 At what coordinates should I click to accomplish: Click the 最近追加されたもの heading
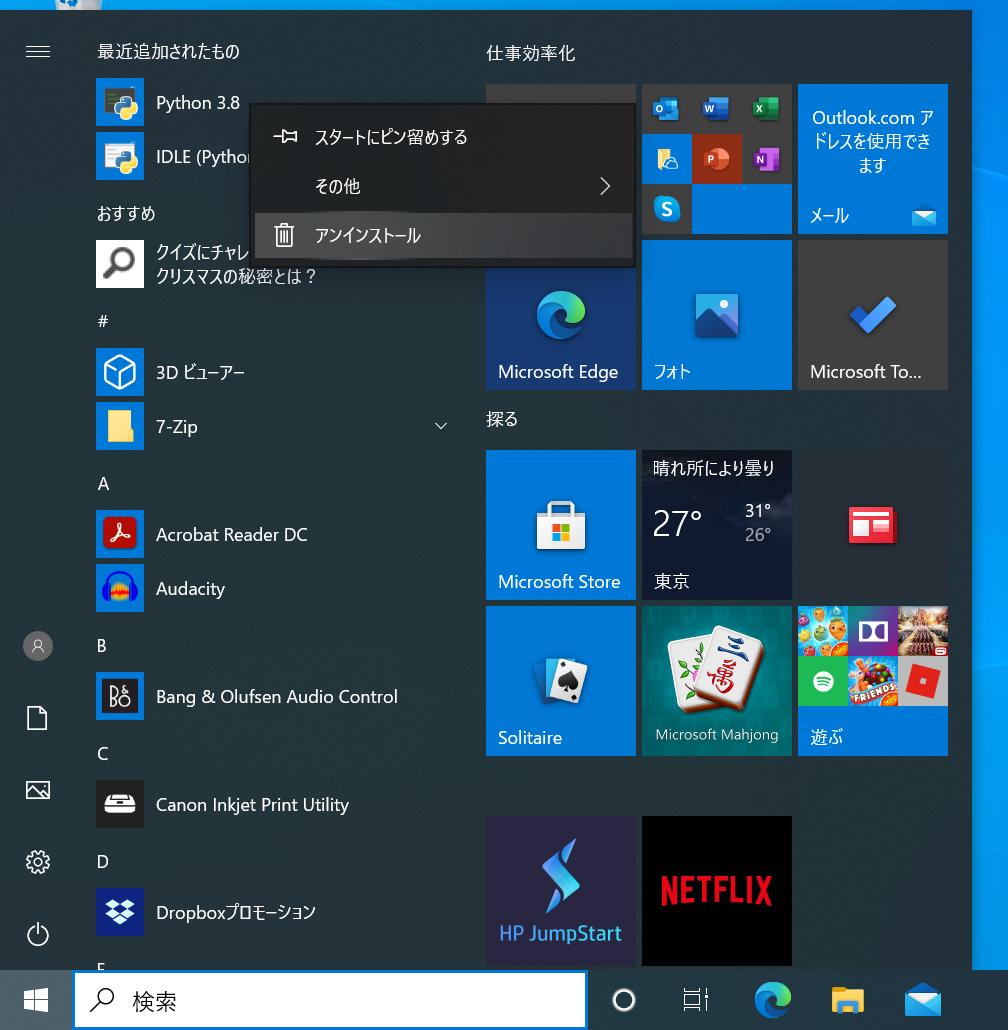pyautogui.click(x=168, y=51)
